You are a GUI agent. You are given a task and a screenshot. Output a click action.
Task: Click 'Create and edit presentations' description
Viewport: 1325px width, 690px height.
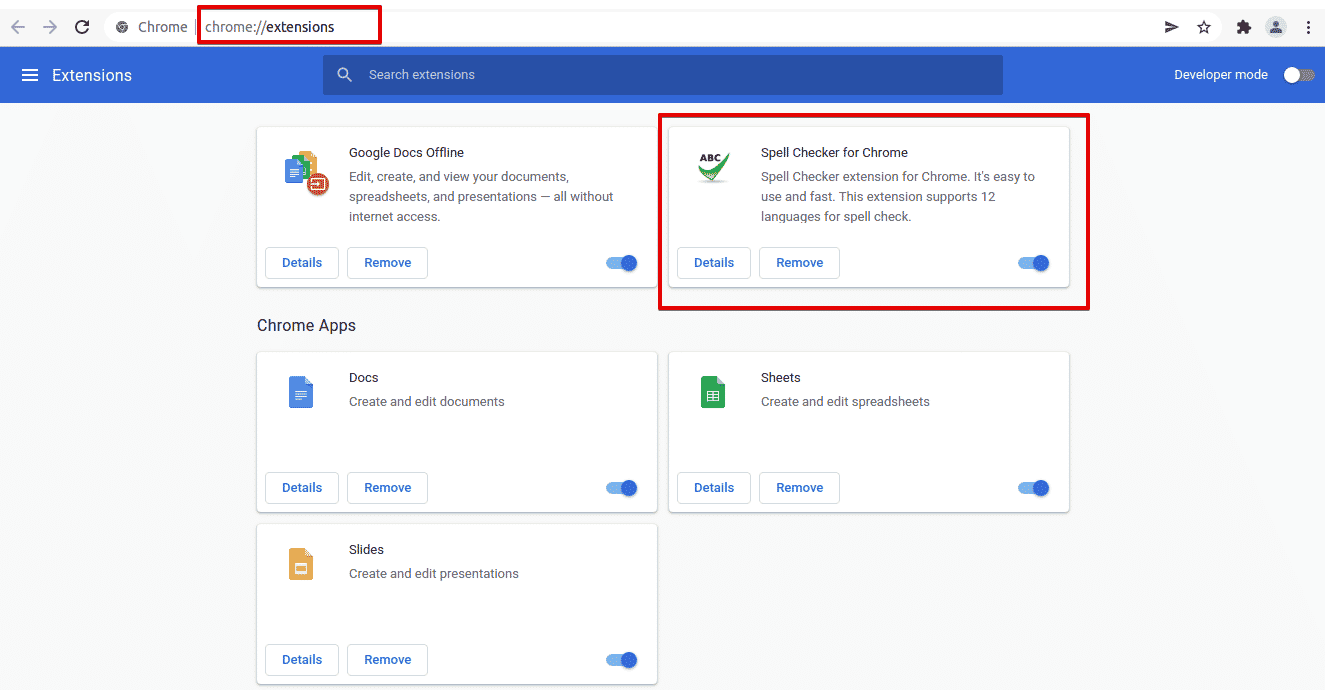[x=434, y=574]
